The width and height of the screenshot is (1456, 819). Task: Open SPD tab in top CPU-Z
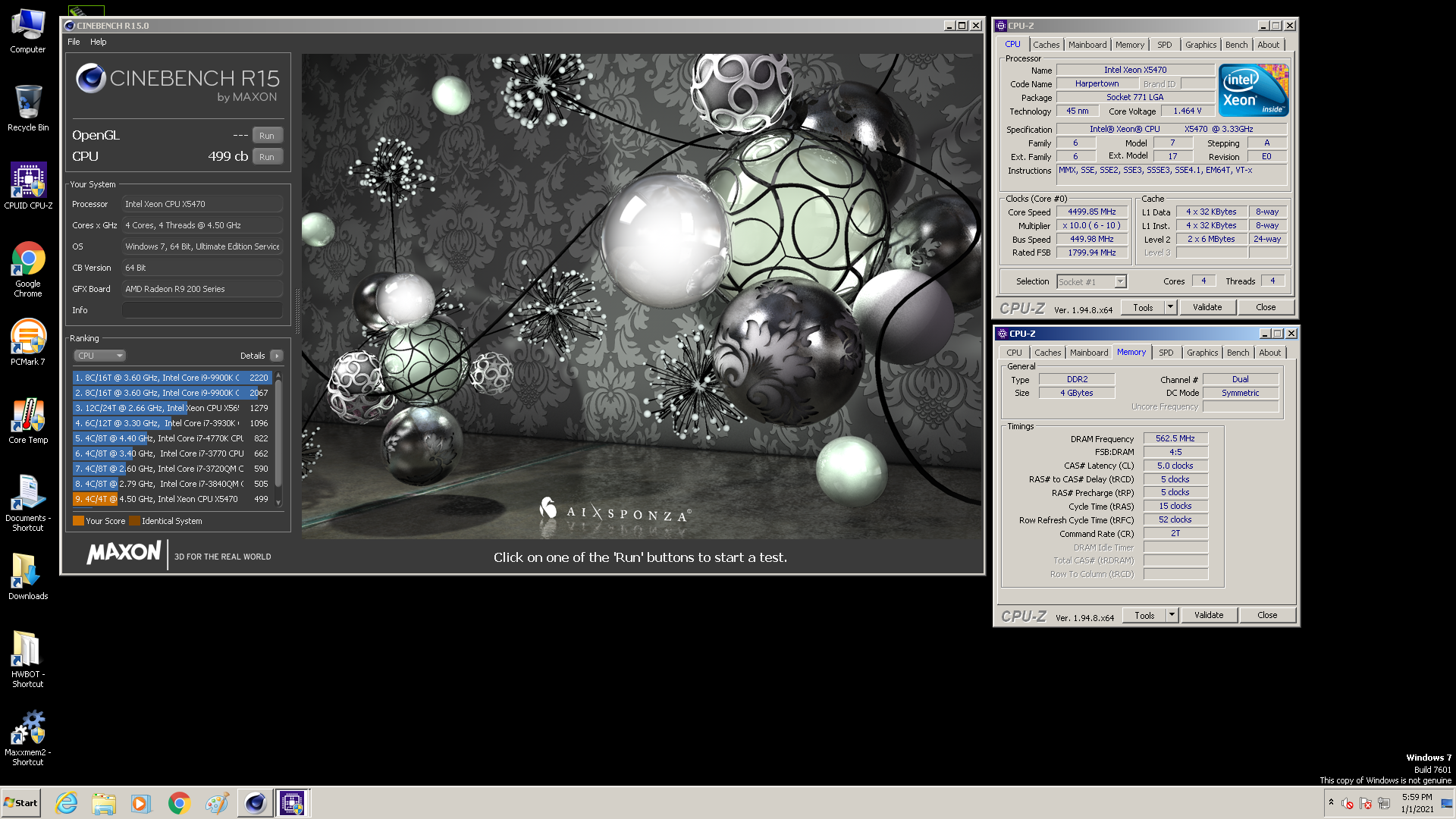coord(1165,45)
